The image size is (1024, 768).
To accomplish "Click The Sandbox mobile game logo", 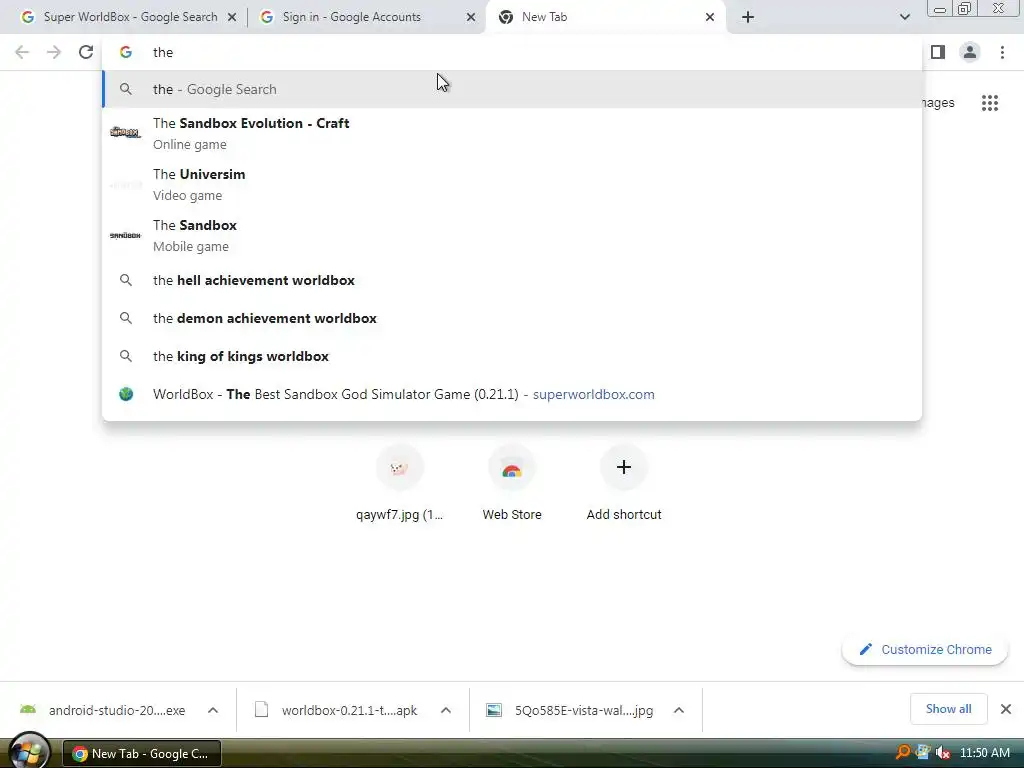I will (125, 235).
